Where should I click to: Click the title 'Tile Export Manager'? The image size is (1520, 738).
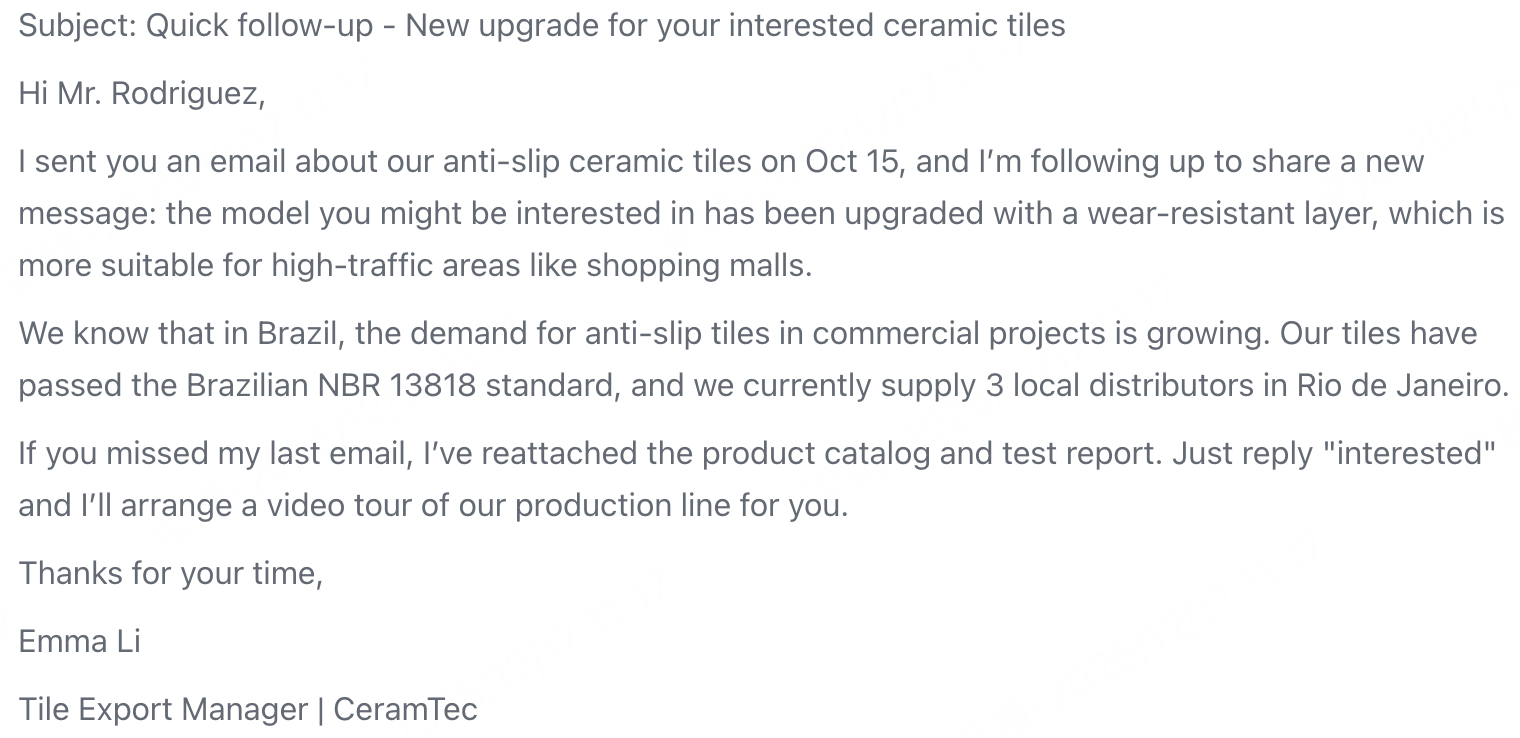coord(163,709)
